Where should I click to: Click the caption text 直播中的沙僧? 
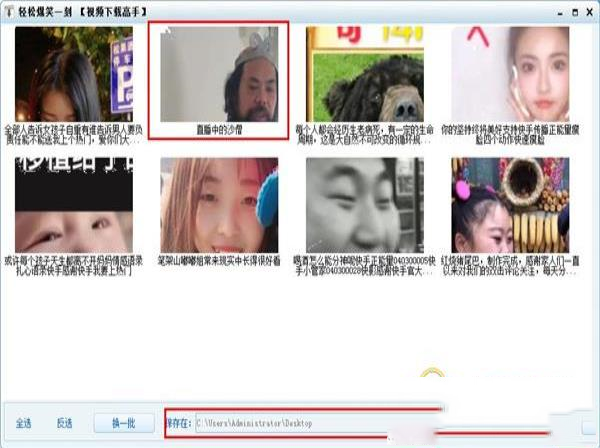219,129
